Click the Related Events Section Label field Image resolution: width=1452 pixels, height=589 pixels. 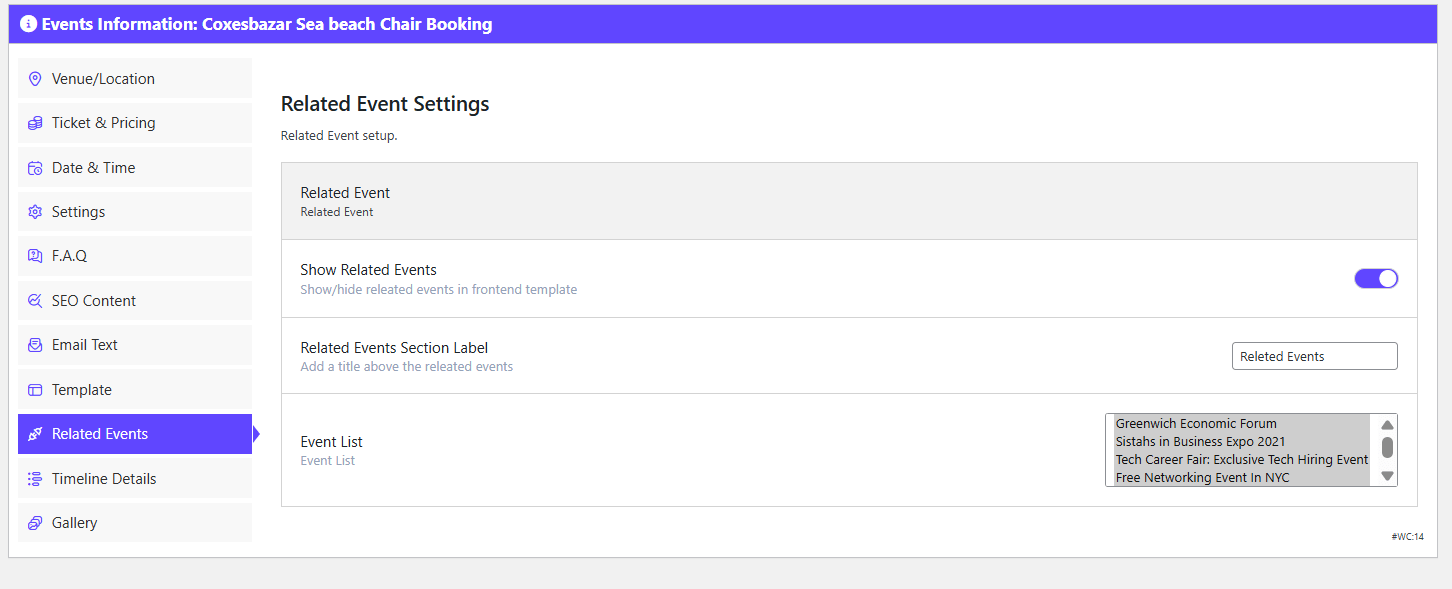tap(1314, 356)
